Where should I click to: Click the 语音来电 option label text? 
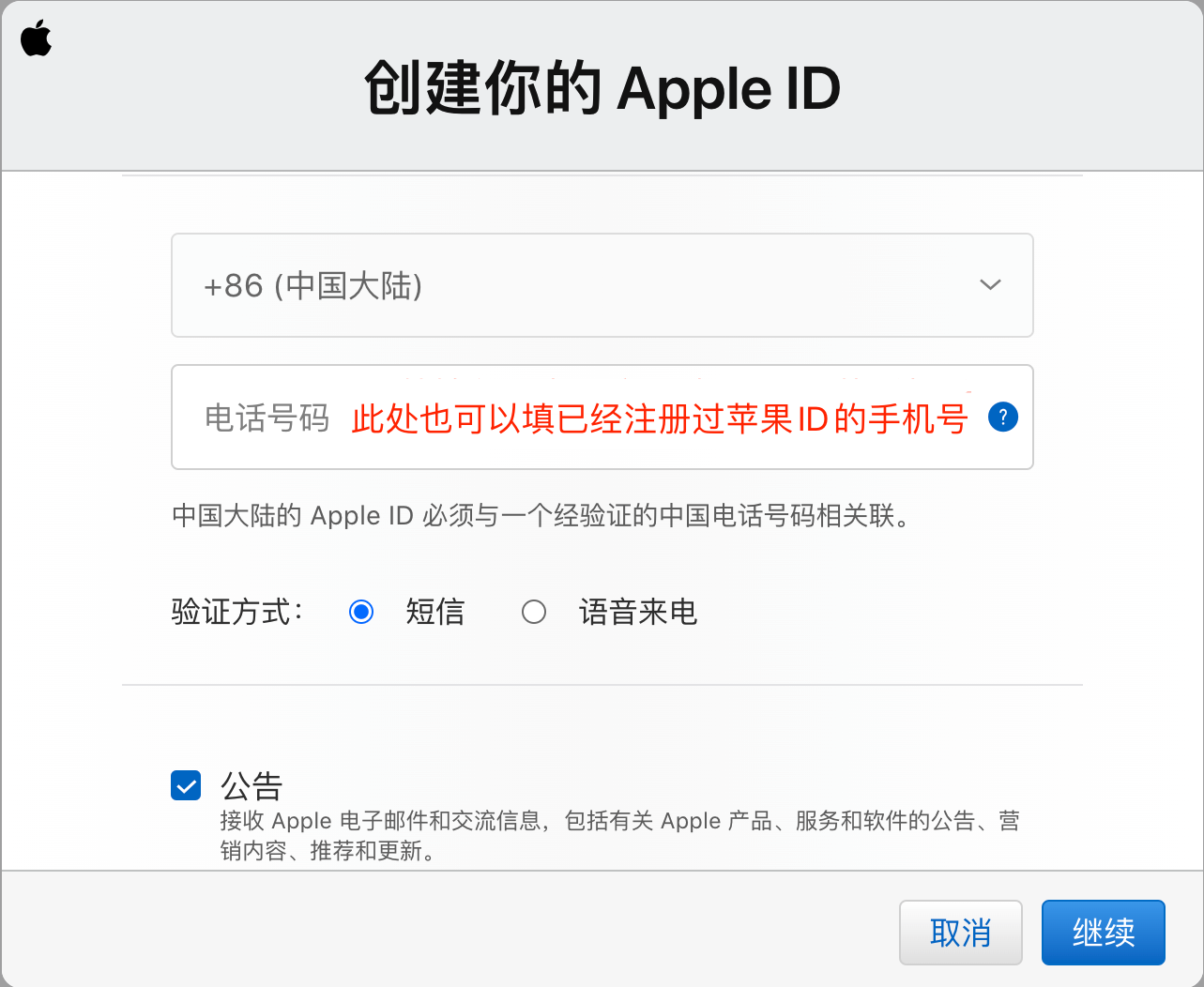(x=638, y=612)
